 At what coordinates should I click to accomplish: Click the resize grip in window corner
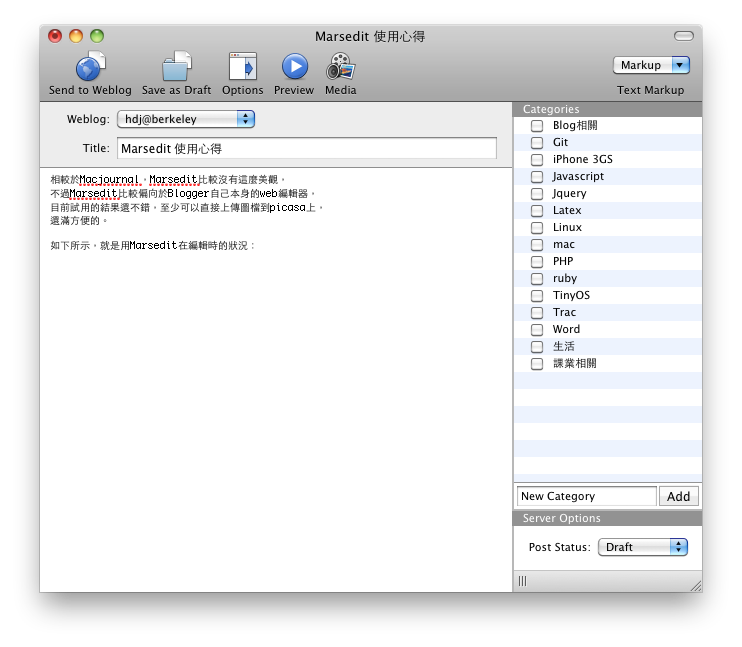[x=696, y=586]
